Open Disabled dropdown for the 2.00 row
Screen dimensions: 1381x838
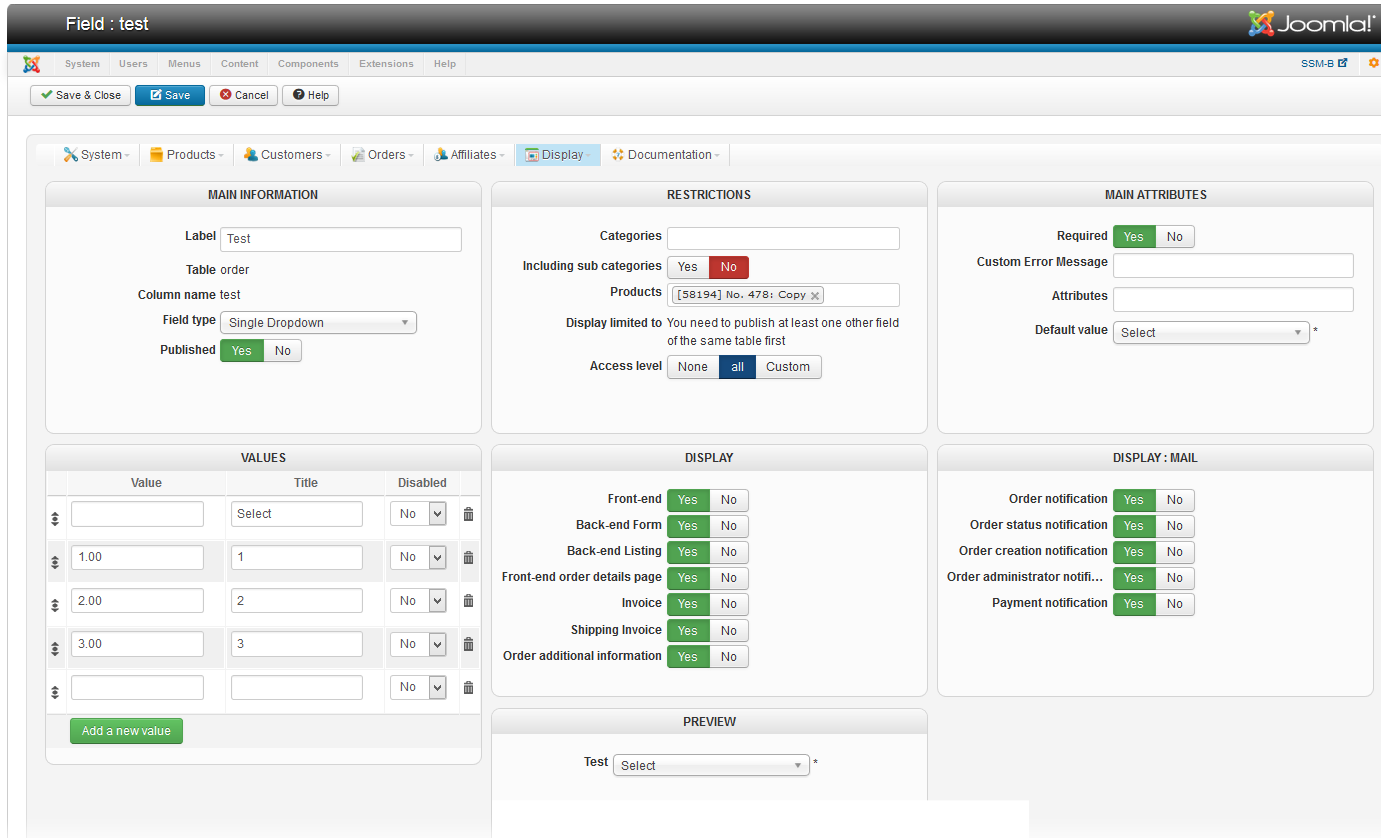point(418,601)
